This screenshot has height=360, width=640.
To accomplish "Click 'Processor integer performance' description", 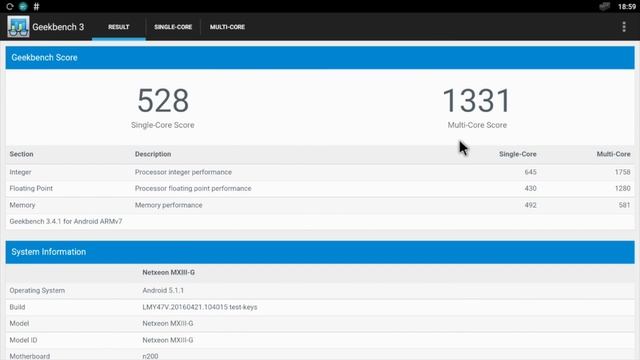I will 183,172.
